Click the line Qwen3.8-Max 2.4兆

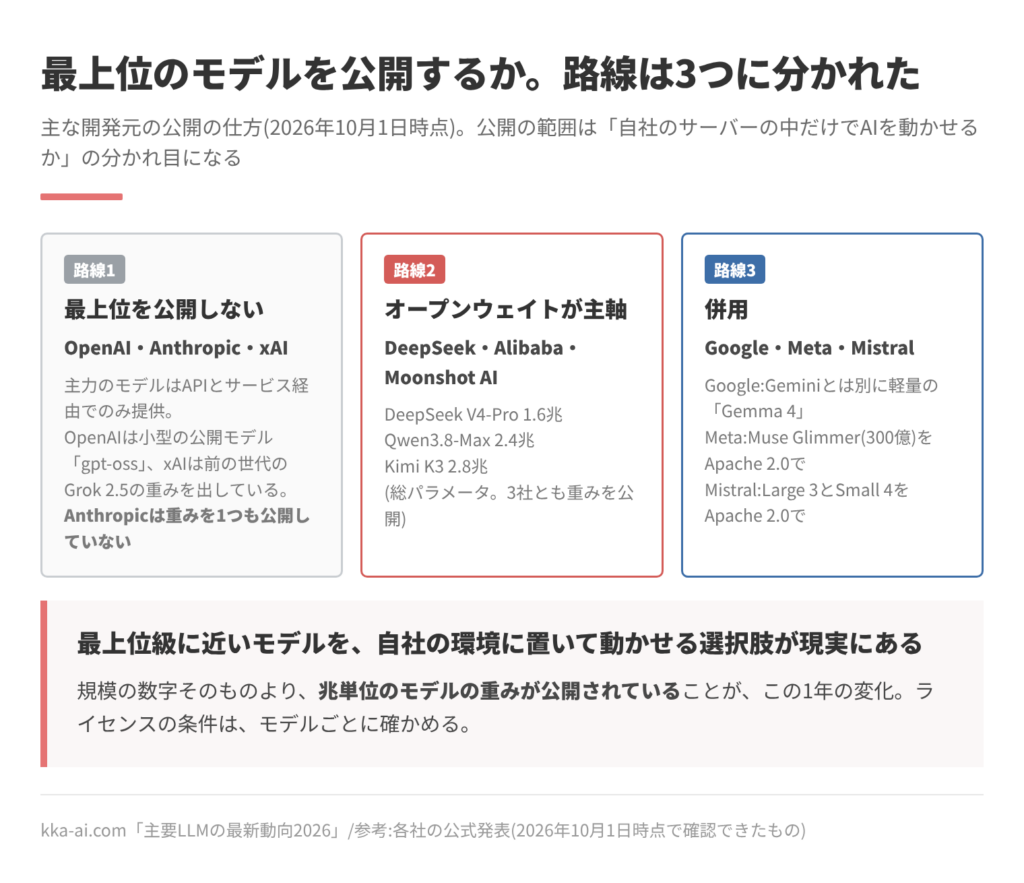click(459, 441)
